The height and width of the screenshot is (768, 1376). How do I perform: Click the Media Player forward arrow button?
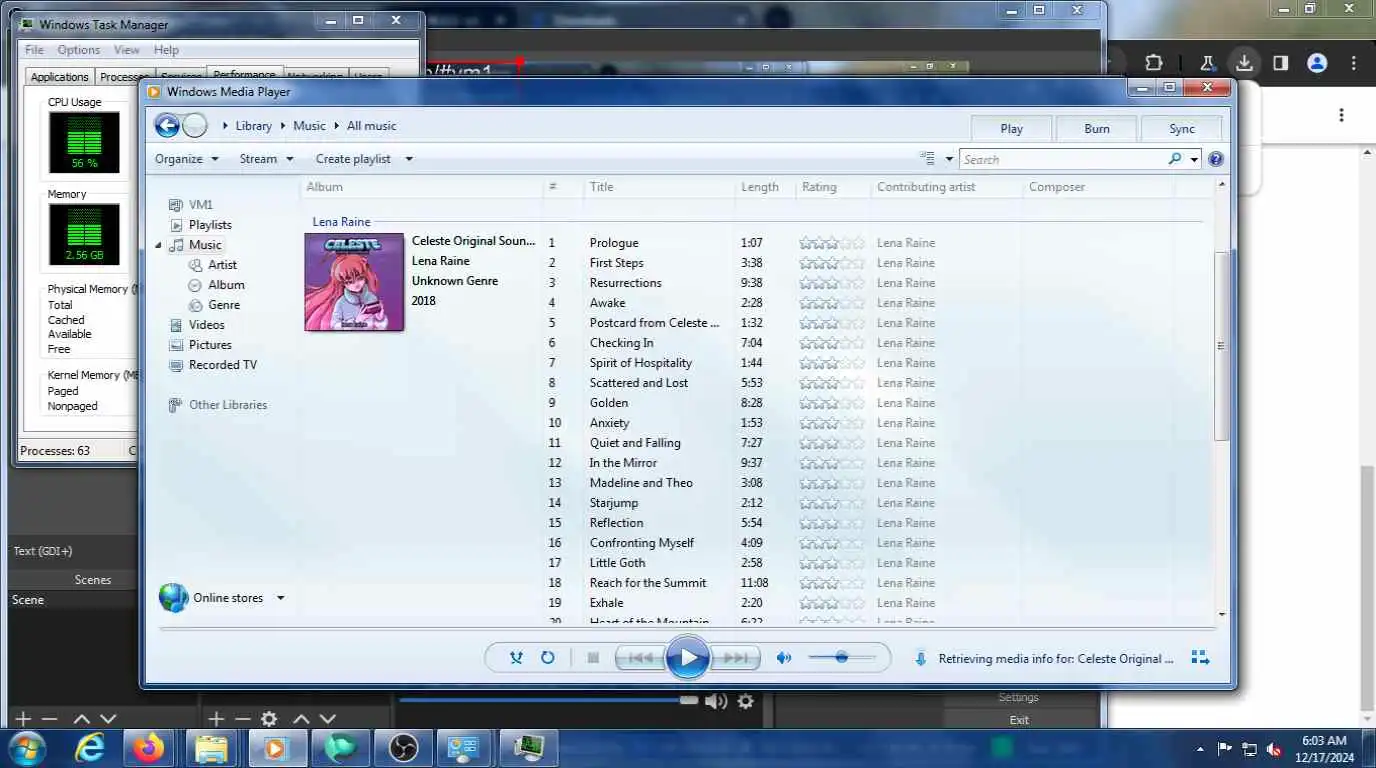pyautogui.click(x=195, y=125)
